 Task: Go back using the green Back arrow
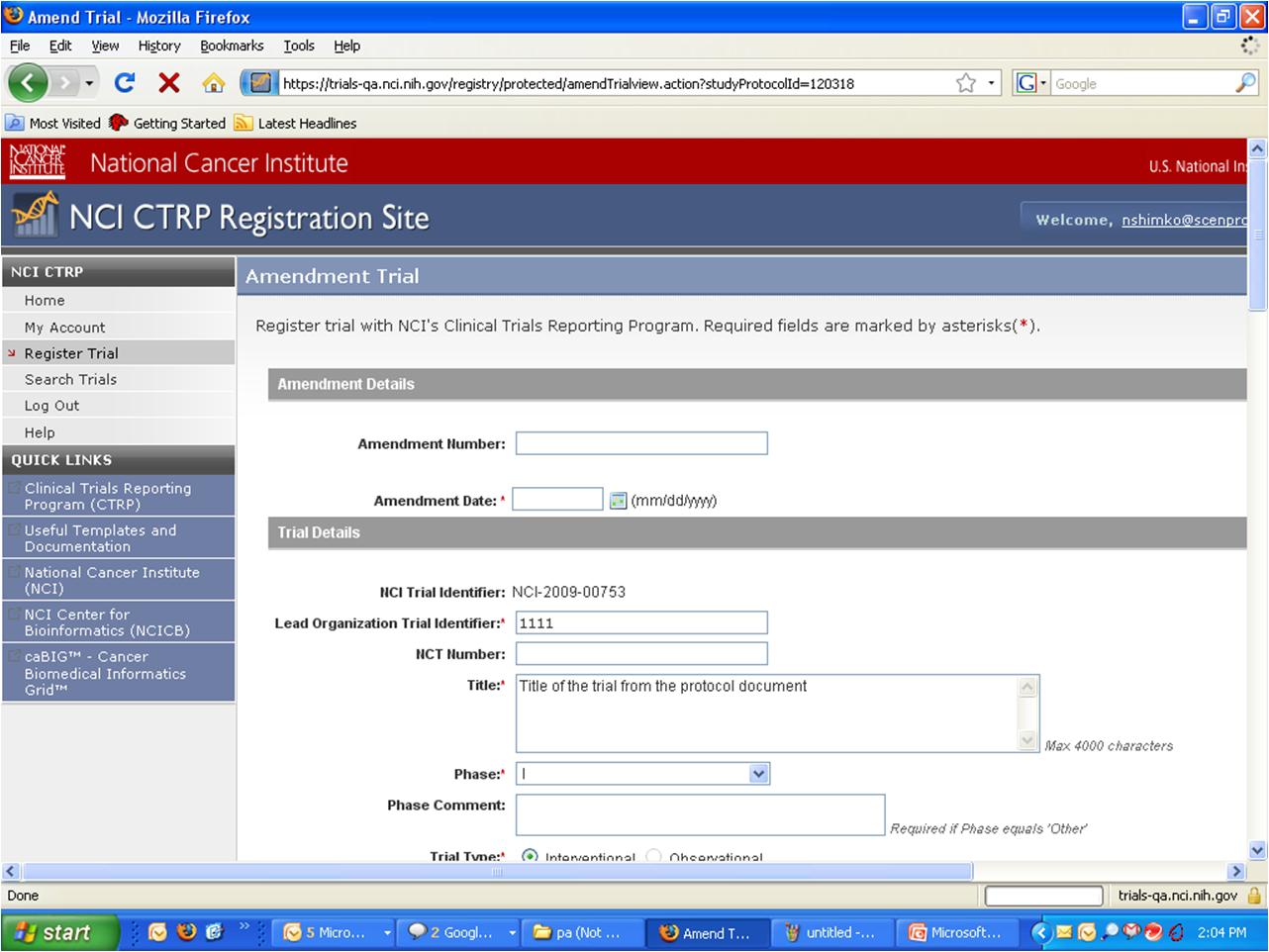[x=28, y=83]
